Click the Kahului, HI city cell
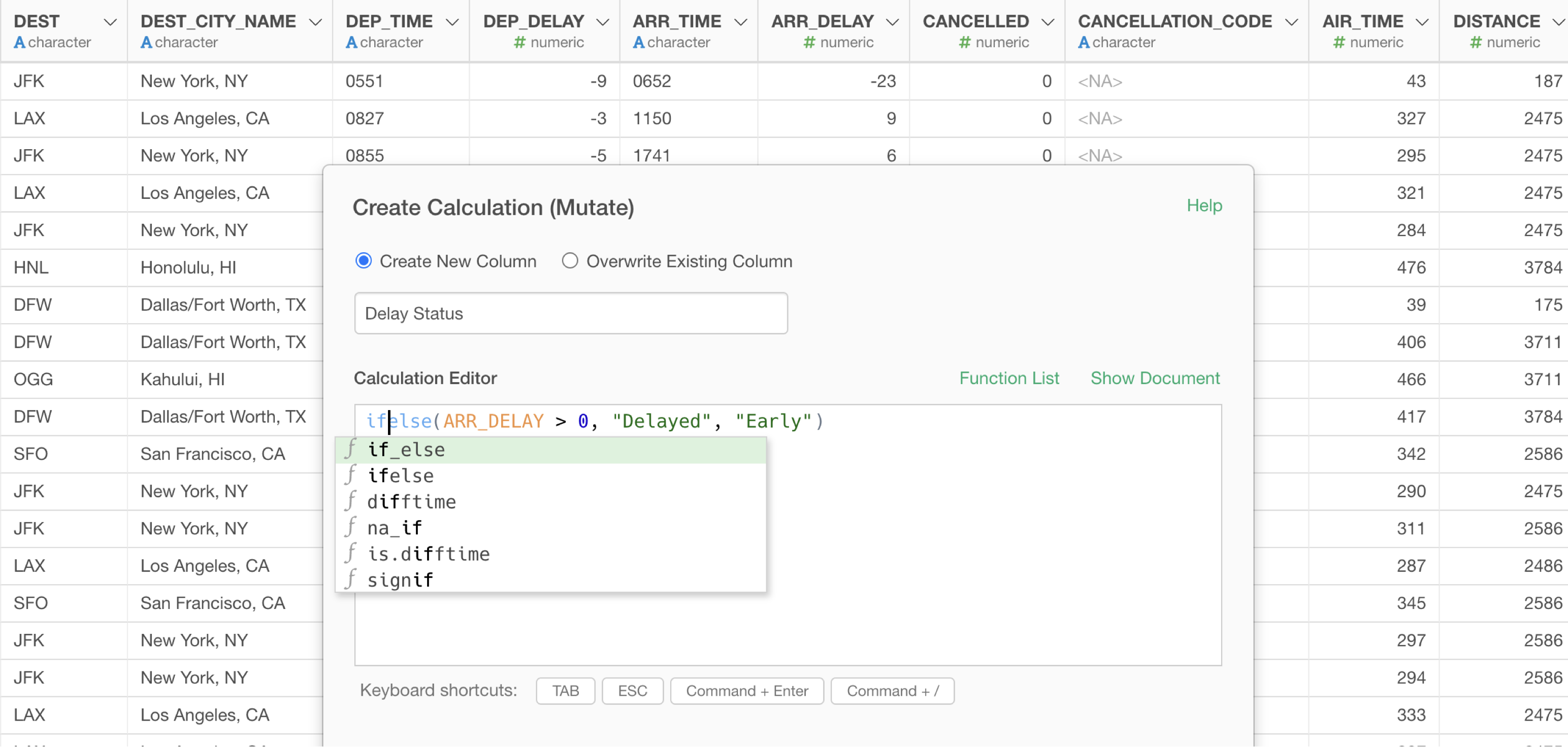Viewport: 1568px width, 747px height. click(x=224, y=380)
